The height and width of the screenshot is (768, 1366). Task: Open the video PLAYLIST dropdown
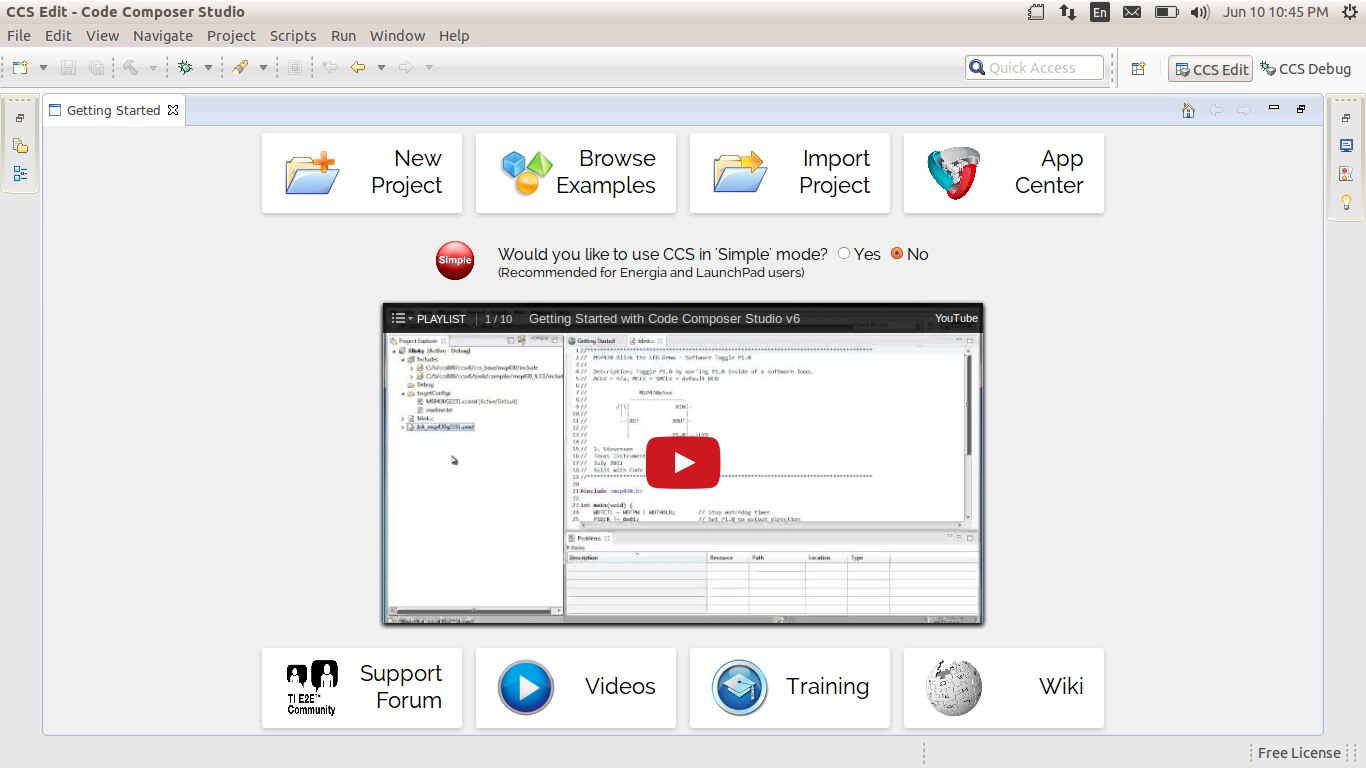(x=428, y=319)
